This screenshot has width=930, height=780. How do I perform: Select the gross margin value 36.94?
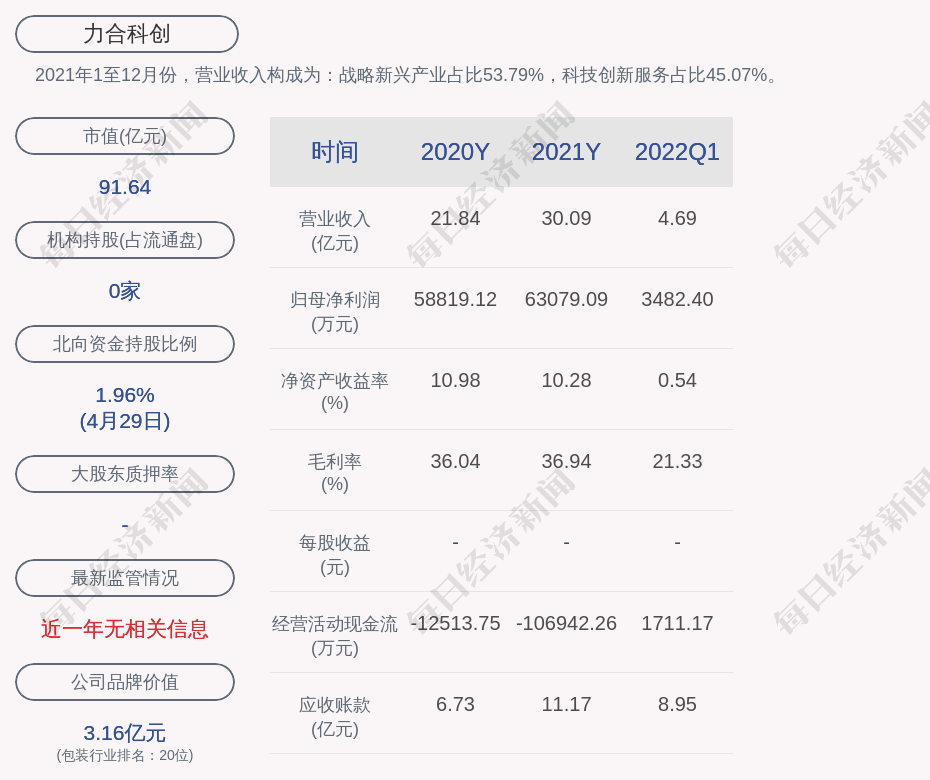(x=566, y=461)
